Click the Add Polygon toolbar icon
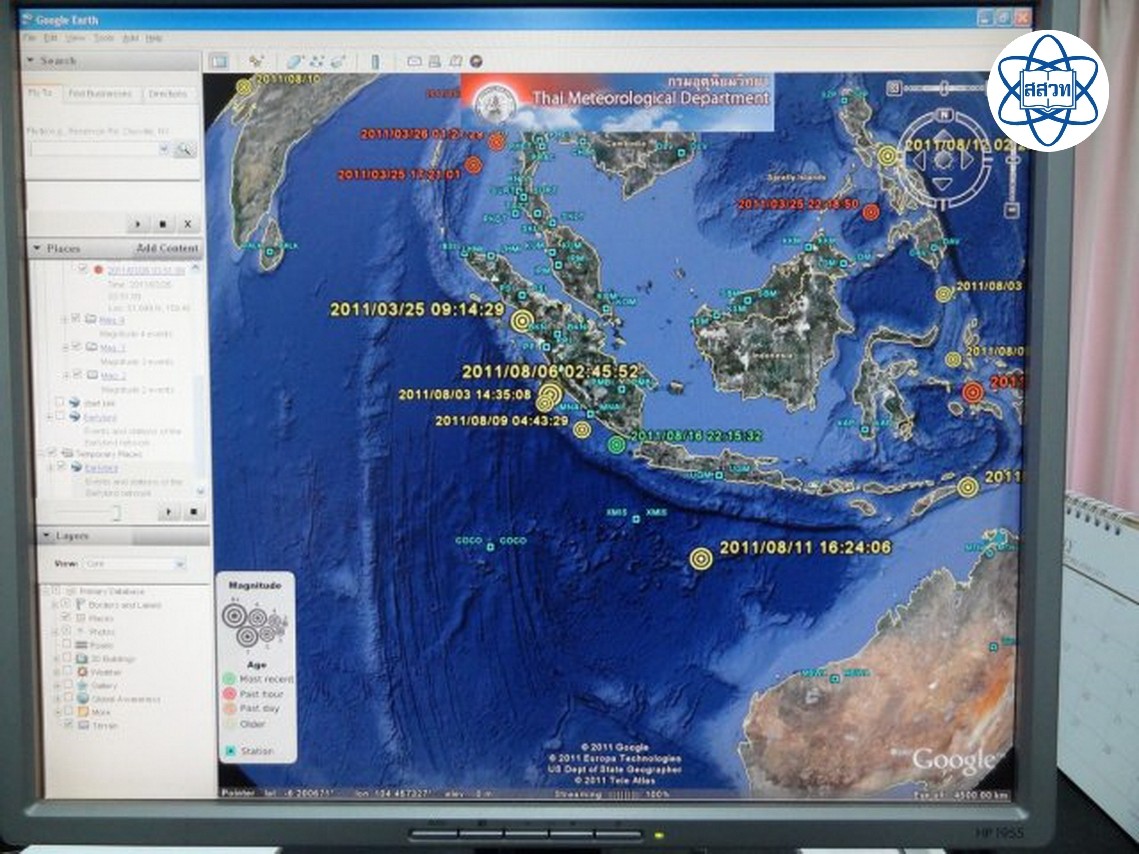This screenshot has height=854, width=1139. (x=296, y=61)
